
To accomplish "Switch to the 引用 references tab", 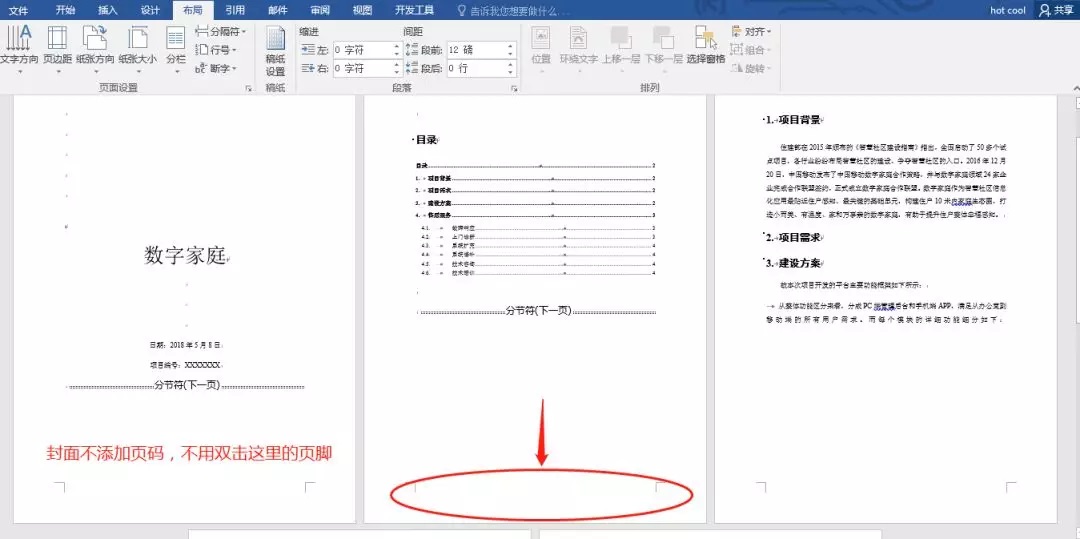I will tap(235, 10).
